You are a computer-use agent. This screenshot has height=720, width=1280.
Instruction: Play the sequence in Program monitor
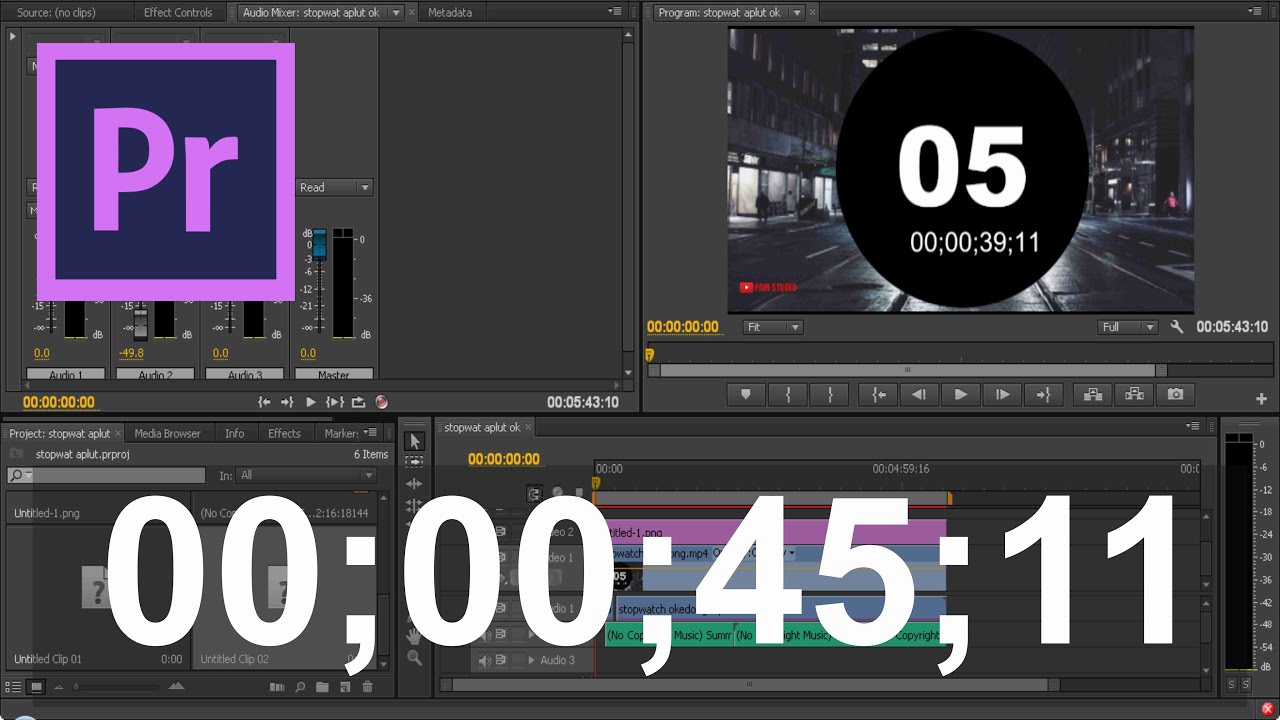960,395
